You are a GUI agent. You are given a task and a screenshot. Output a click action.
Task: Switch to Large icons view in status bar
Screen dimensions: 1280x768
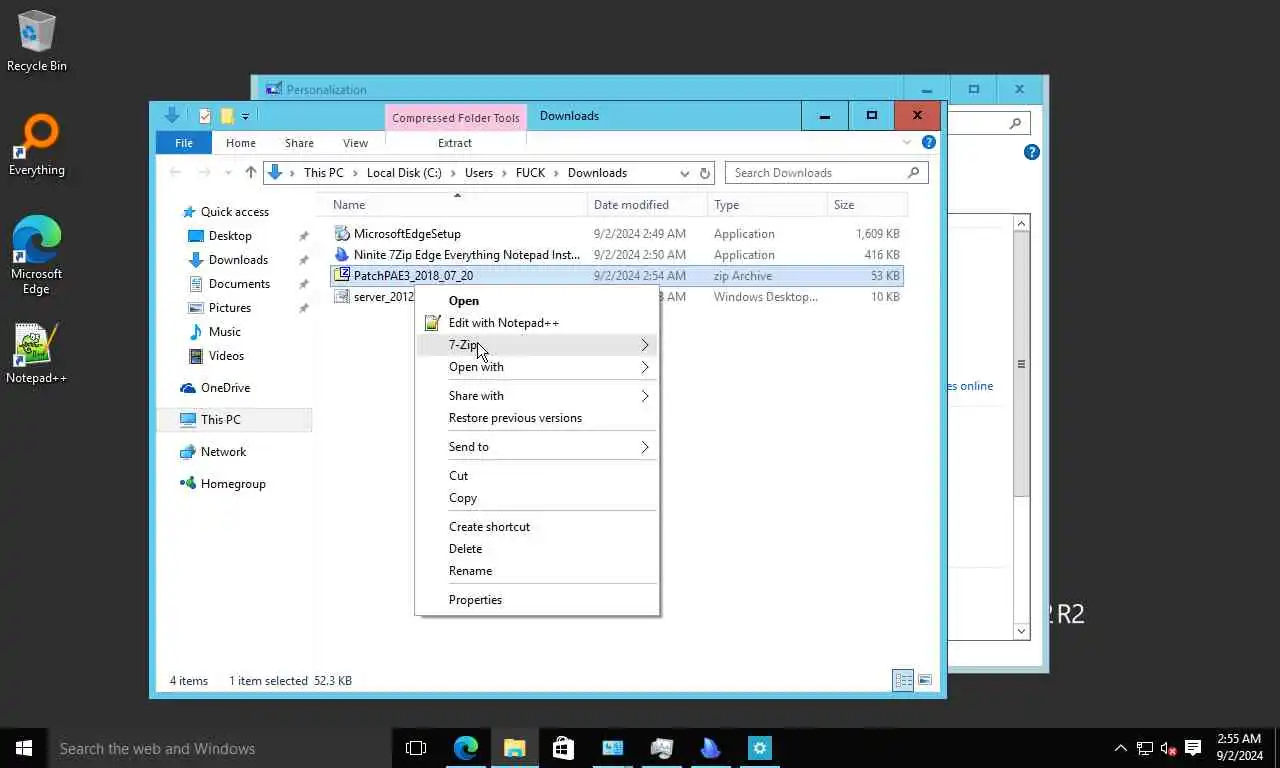click(x=925, y=681)
